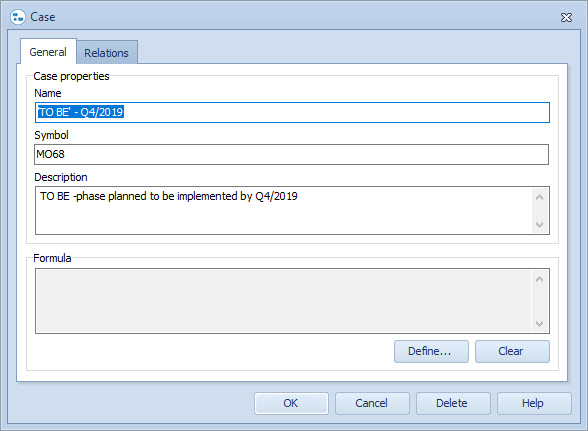This screenshot has width=588, height=431.
Task: Click inside the Description text area
Action: [284, 210]
